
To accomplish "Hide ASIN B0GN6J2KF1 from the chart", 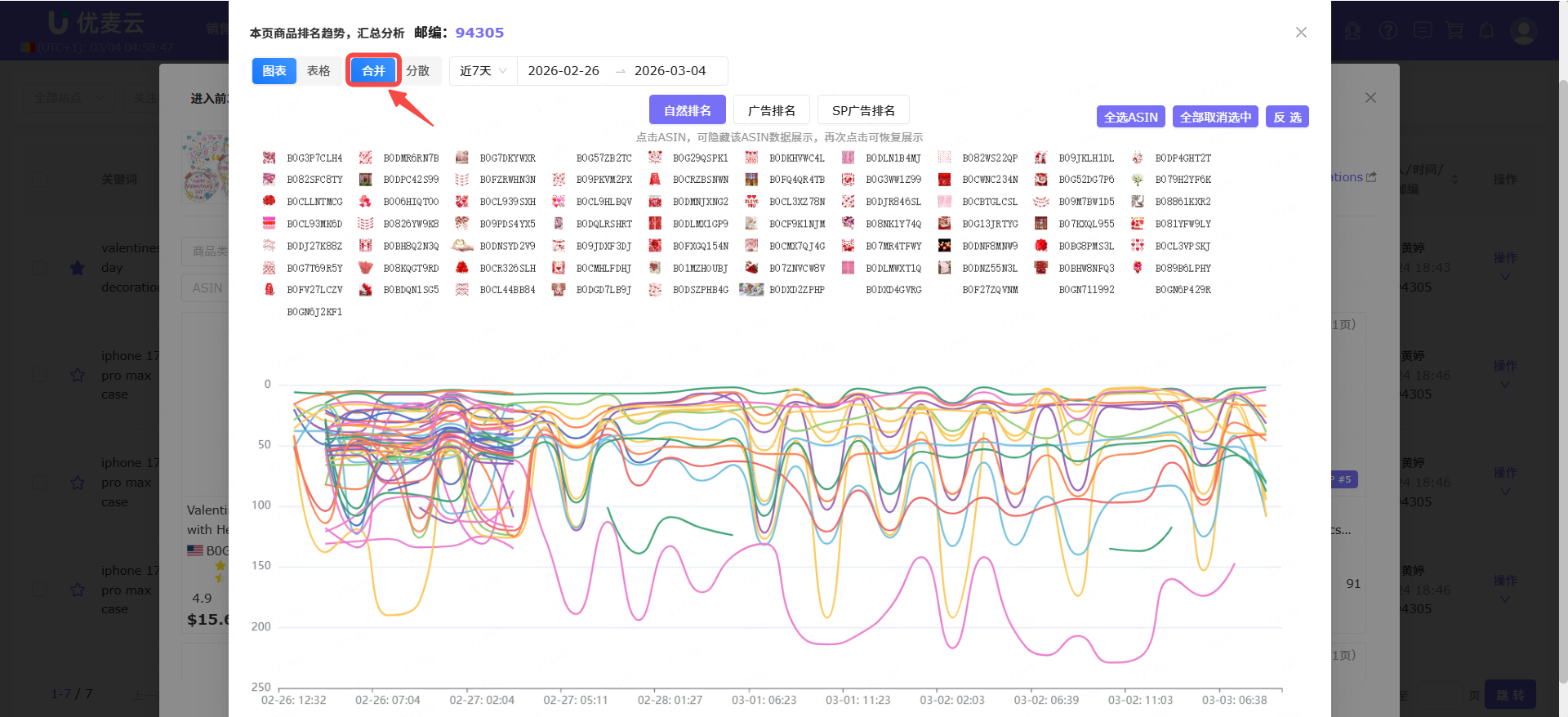I will click(314, 312).
